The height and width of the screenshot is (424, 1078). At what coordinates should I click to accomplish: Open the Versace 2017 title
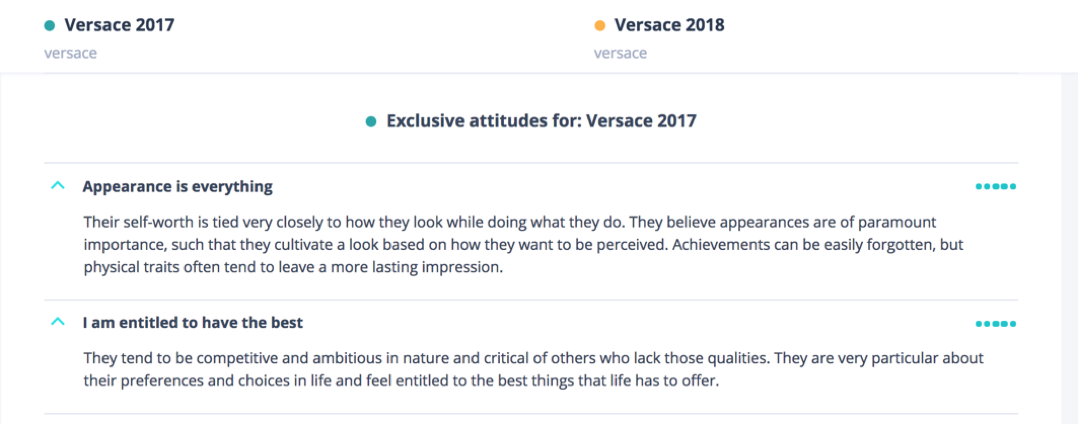coord(119,25)
